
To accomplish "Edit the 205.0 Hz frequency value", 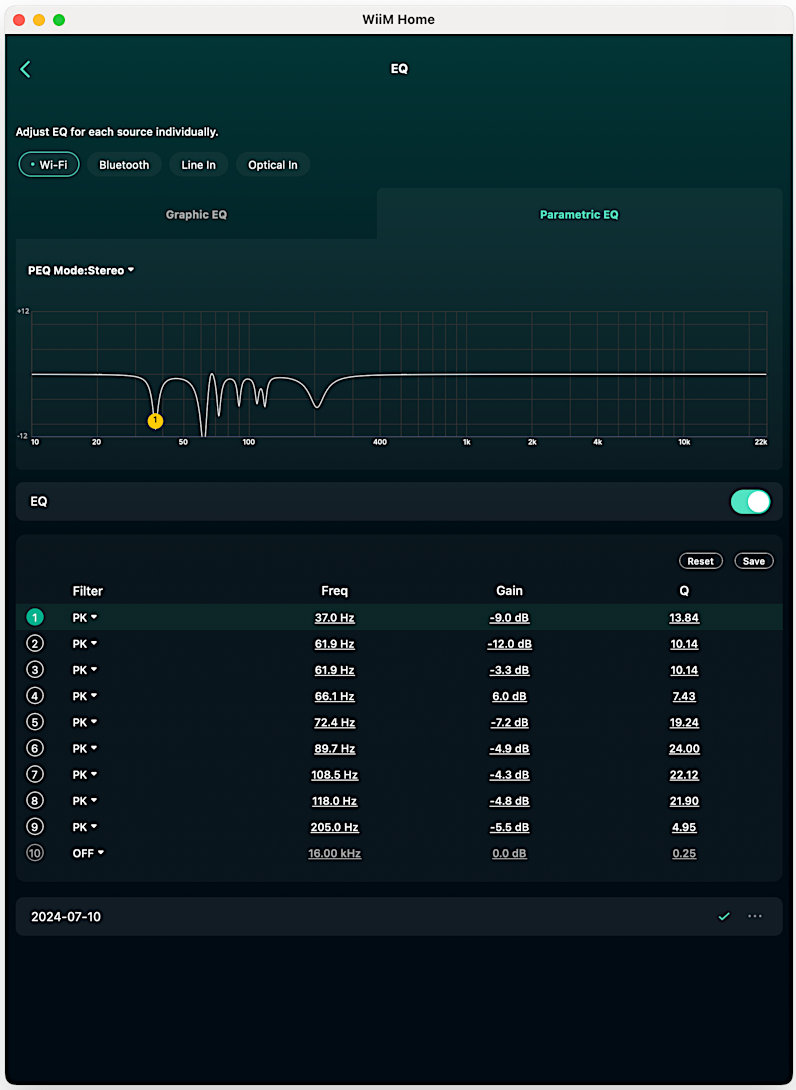I will coord(334,827).
